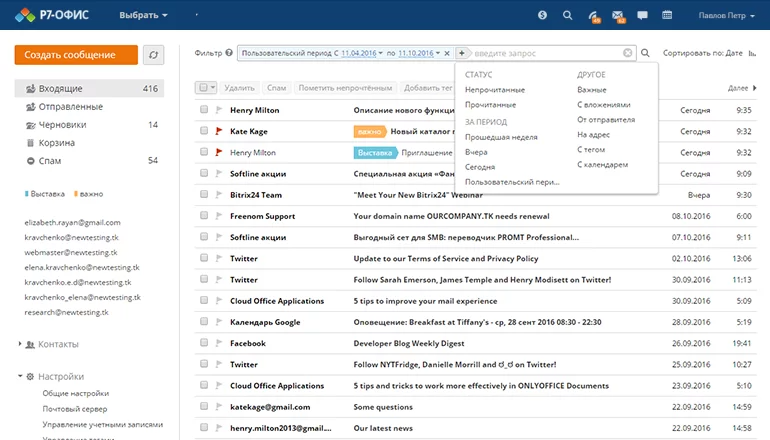Check the Kate Kage message checkbox

204,131
